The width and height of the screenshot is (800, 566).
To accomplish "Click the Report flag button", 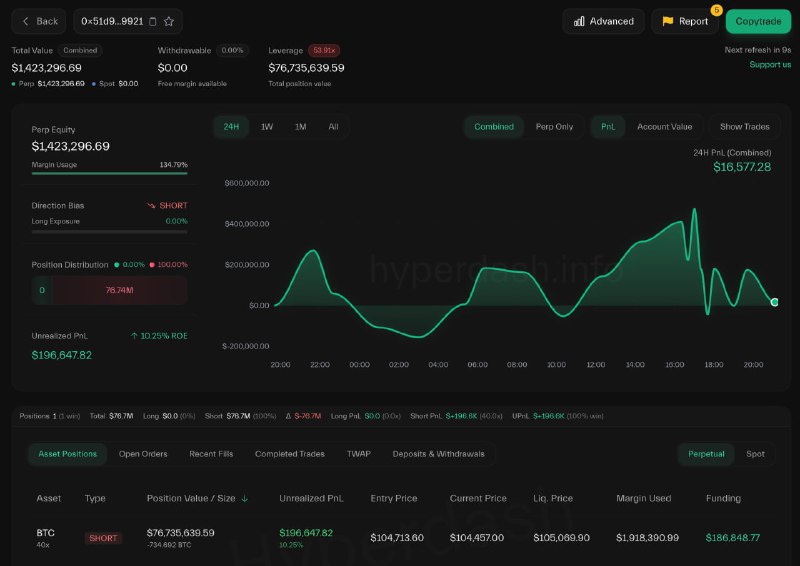I will pyautogui.click(x=685, y=21).
